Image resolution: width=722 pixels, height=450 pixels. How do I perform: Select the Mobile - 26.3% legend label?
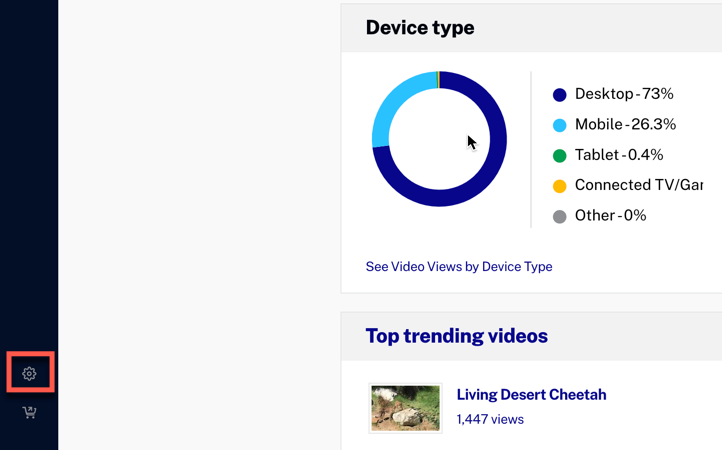[x=625, y=124]
